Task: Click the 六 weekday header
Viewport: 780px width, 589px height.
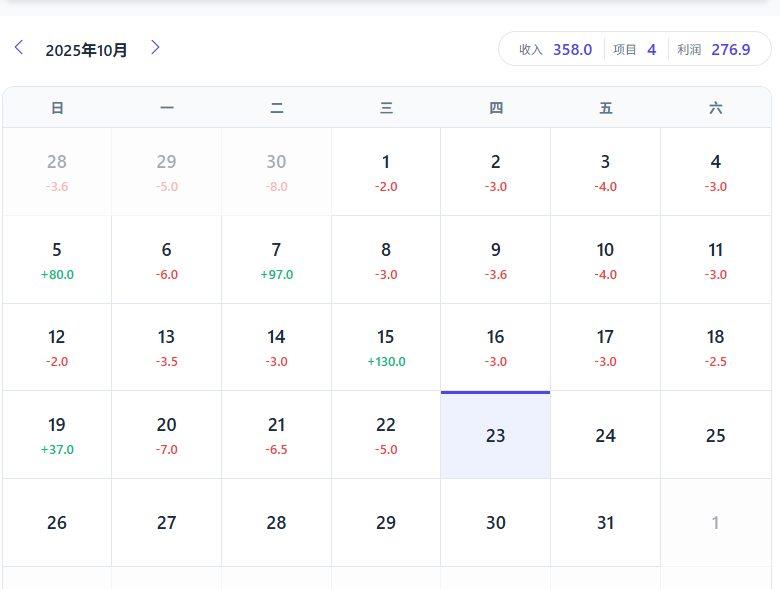Action: tap(716, 108)
